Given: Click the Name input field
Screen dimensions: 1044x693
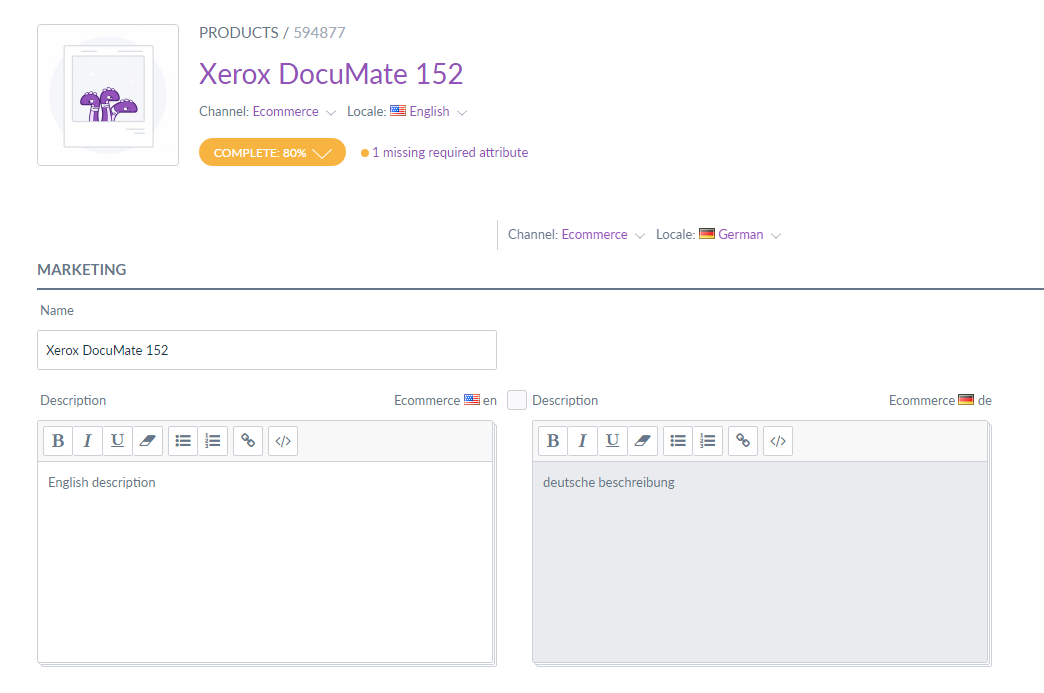Looking at the screenshot, I should tap(267, 350).
